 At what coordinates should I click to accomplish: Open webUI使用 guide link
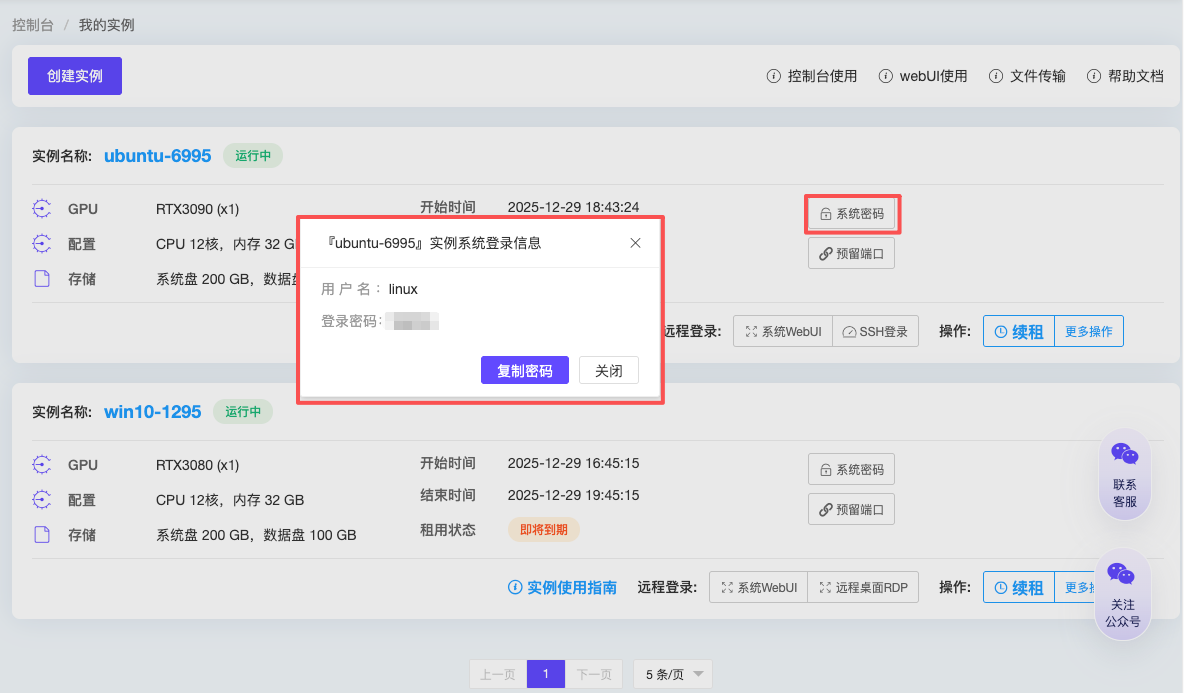923,76
